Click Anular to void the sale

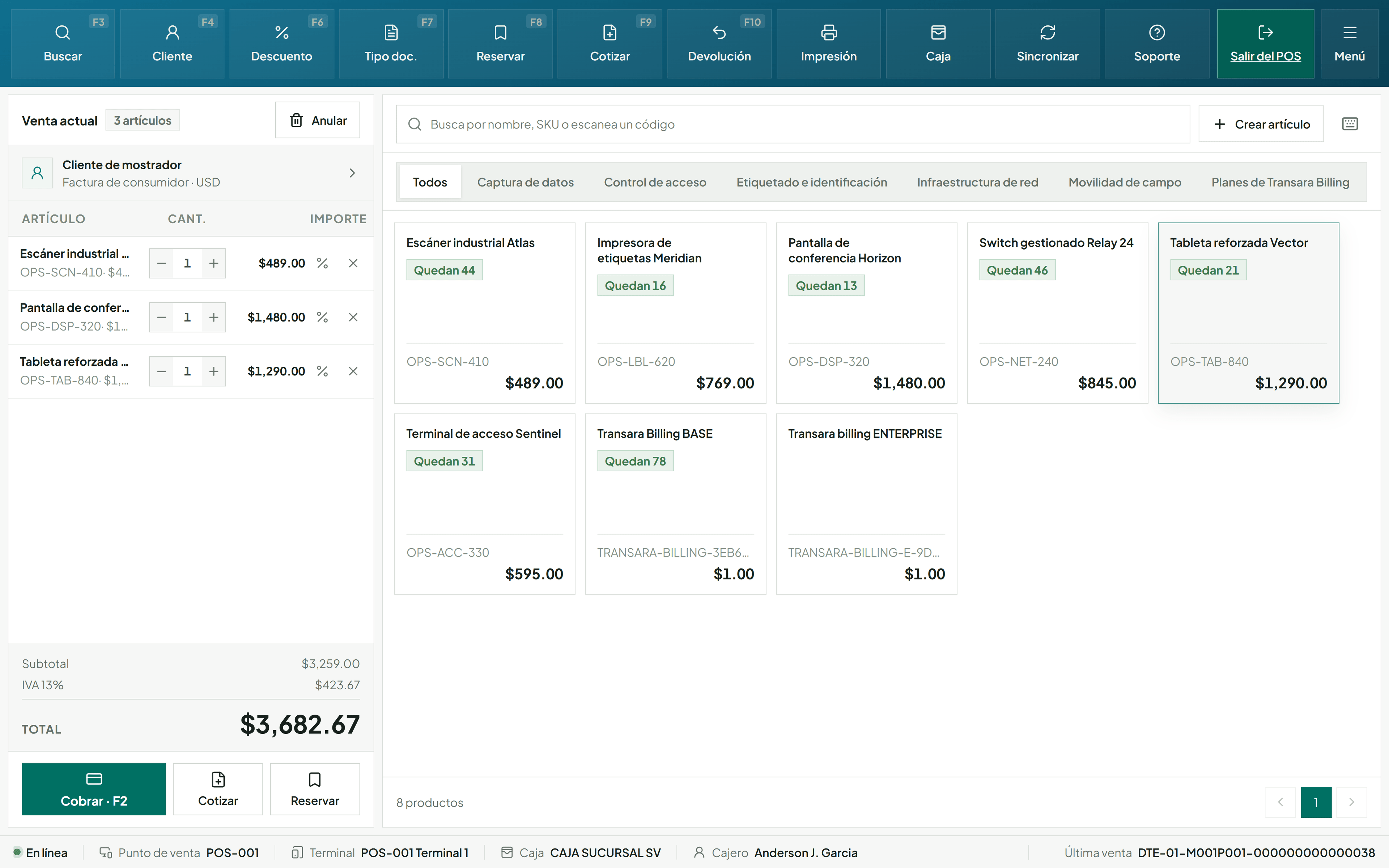pos(318,120)
